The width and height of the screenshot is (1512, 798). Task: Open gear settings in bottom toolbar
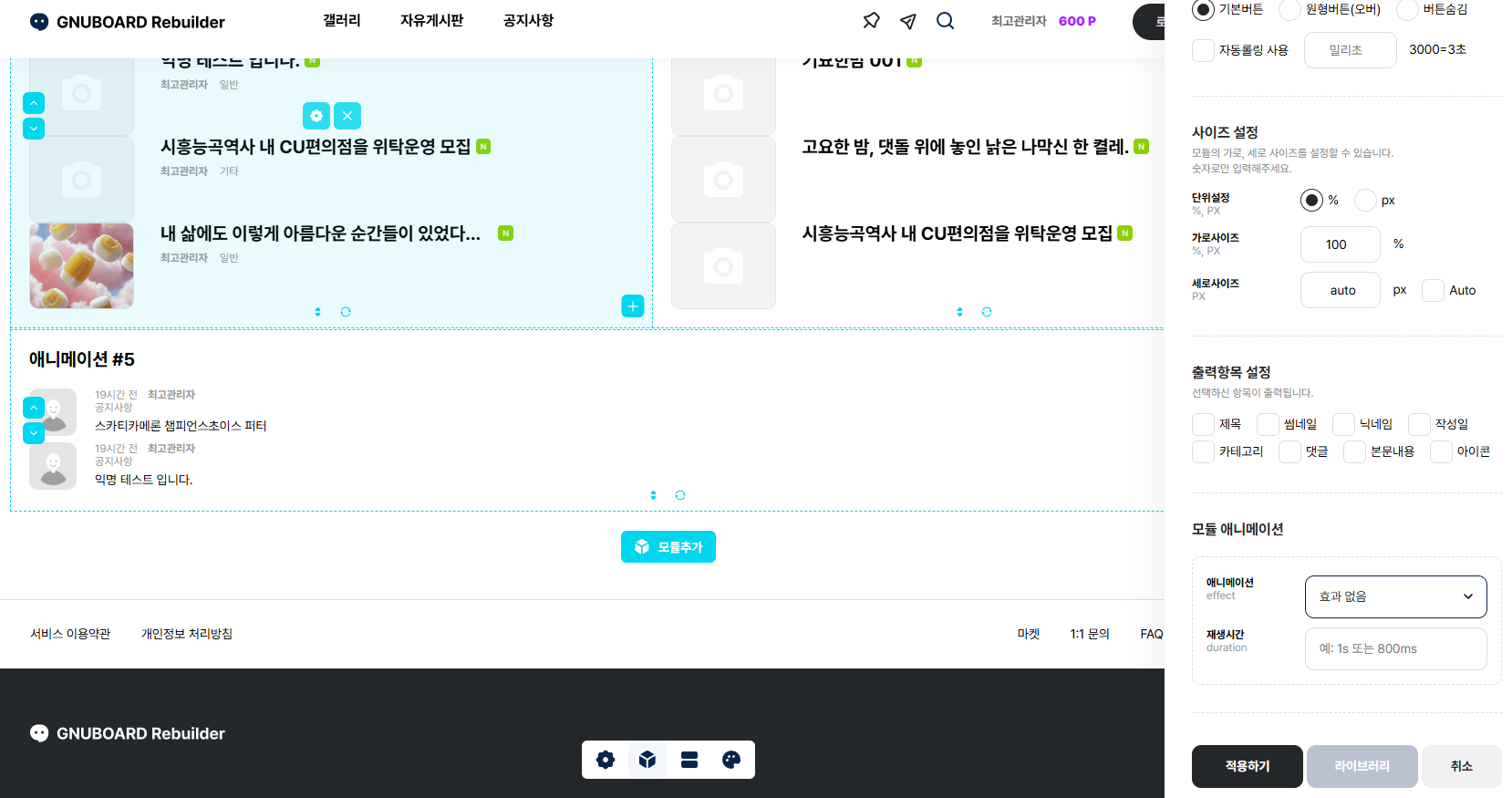coord(606,760)
